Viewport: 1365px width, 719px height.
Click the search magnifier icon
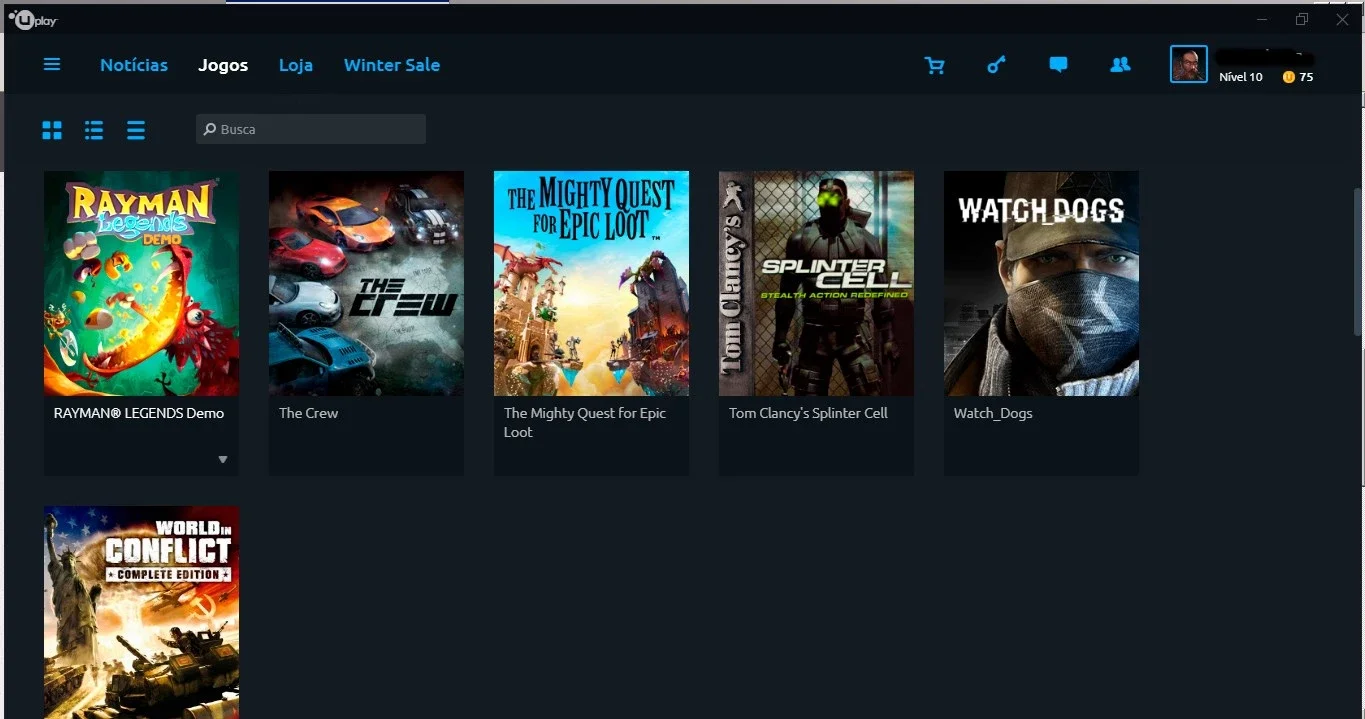point(210,129)
